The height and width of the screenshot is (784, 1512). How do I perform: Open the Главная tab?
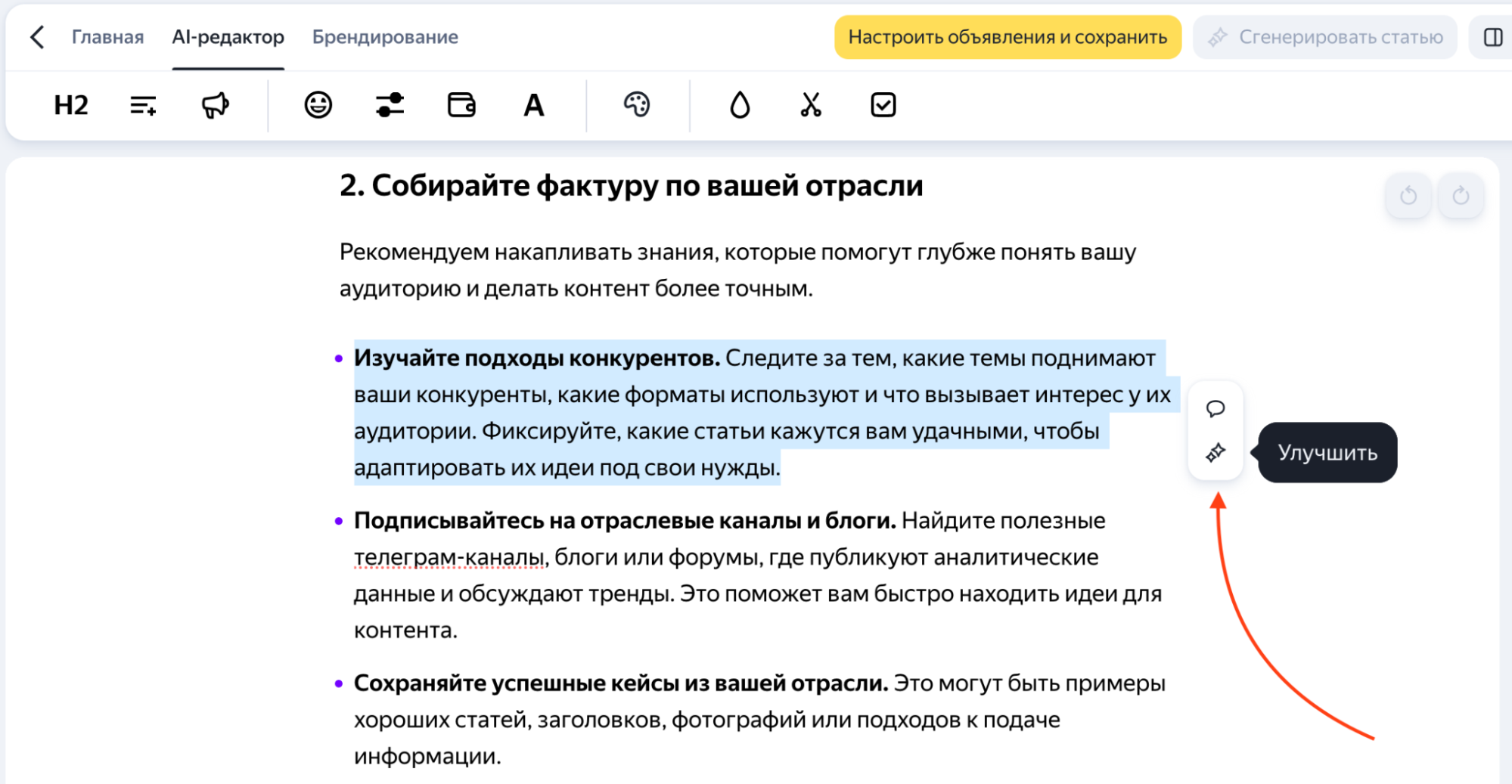[107, 37]
